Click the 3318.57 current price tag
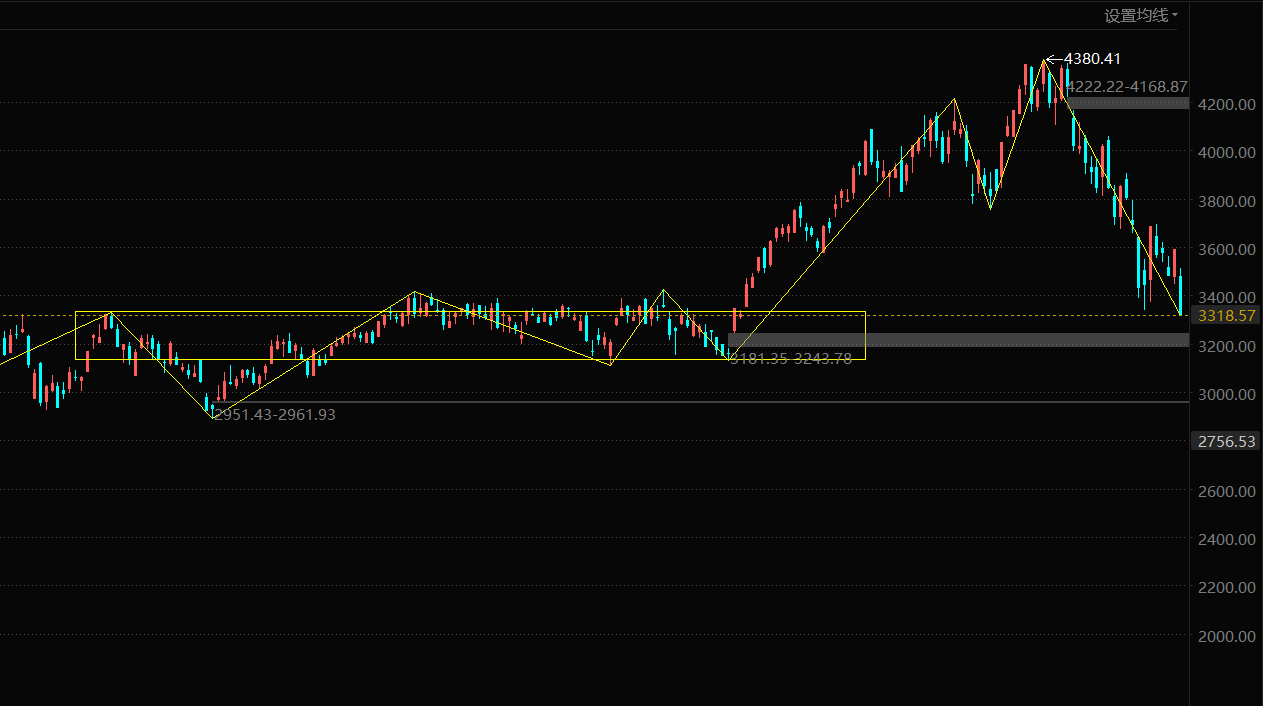The image size is (1263, 706). pyautogui.click(x=1226, y=315)
